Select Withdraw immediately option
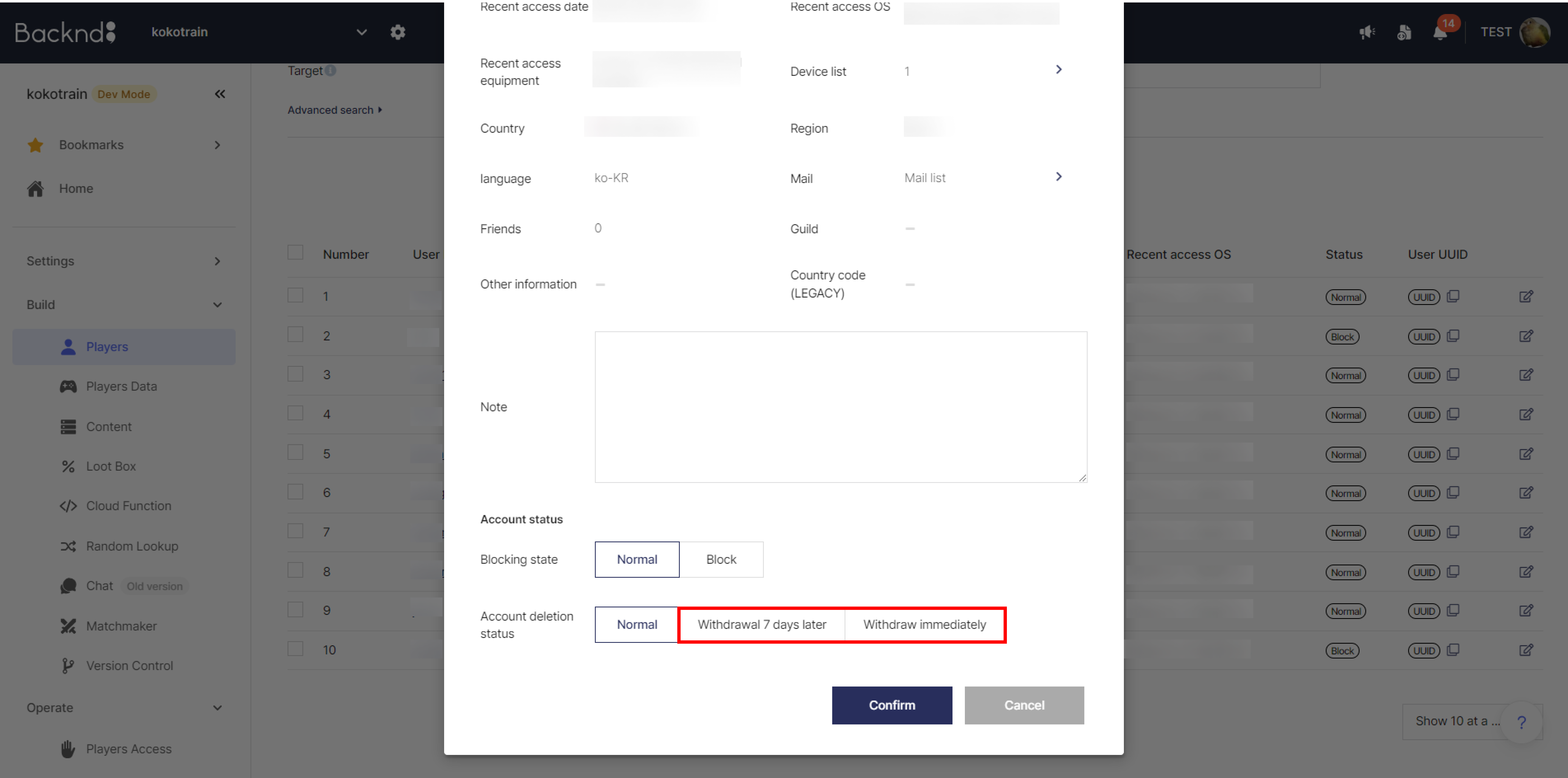 click(925, 625)
